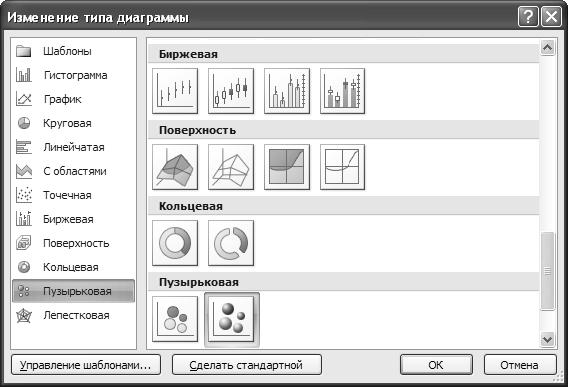Pick the volume-high-low-close stock chart
Image resolution: width=568 pixels, height=387 pixels.
point(287,91)
